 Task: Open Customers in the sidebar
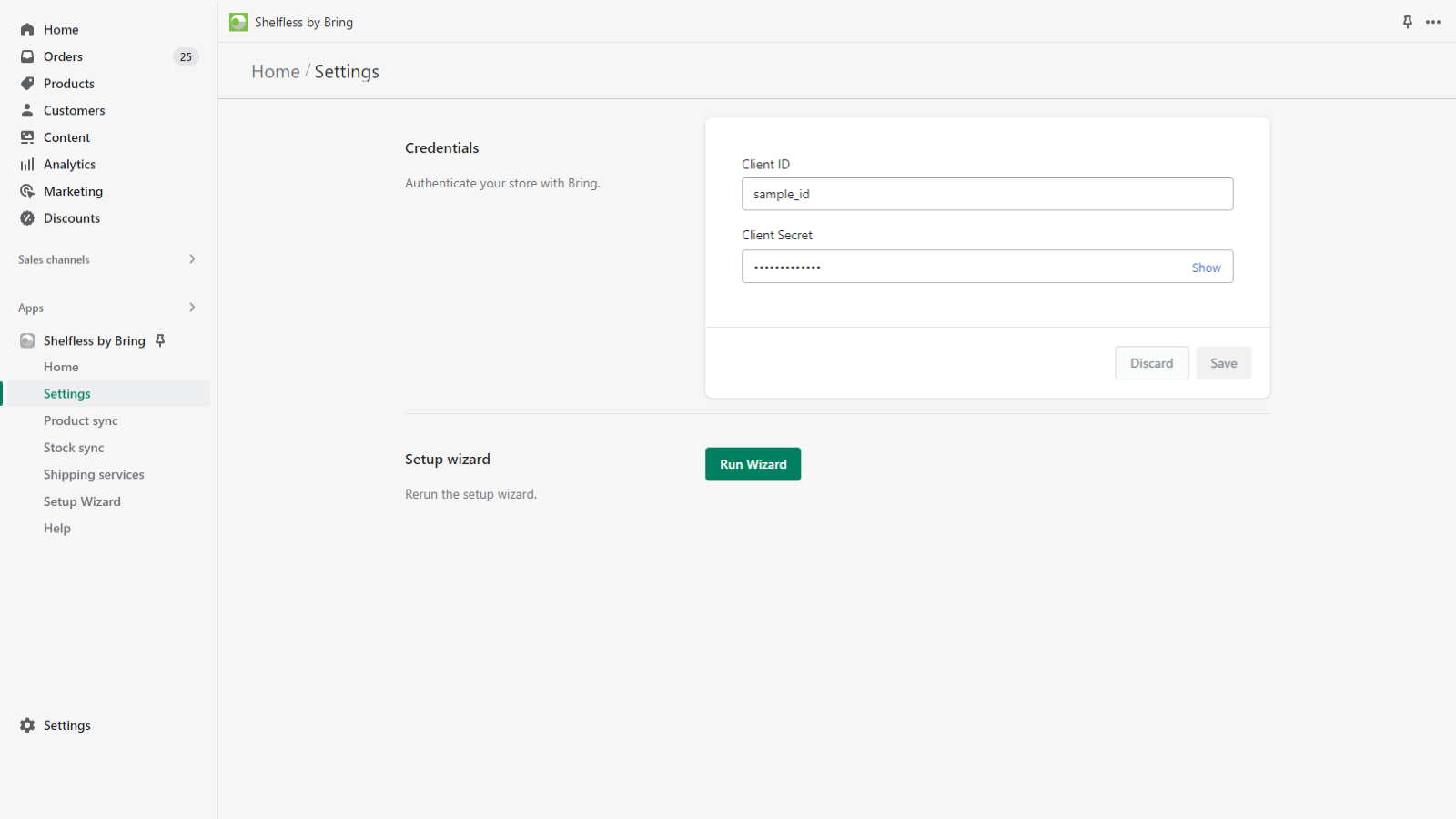[x=75, y=110]
